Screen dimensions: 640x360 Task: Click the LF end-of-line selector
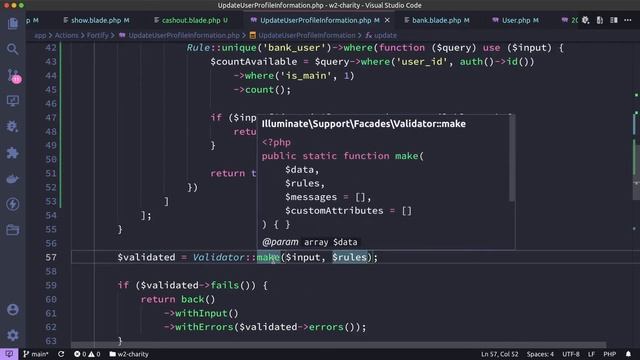591,354
